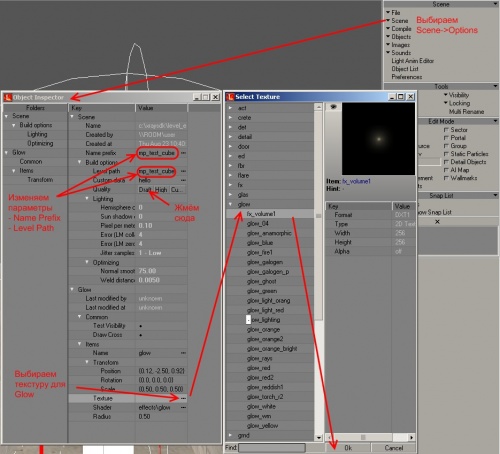Image resolution: width=500 pixels, height=454 pixels.
Task: Click Multi Rename tool
Action: point(466,112)
